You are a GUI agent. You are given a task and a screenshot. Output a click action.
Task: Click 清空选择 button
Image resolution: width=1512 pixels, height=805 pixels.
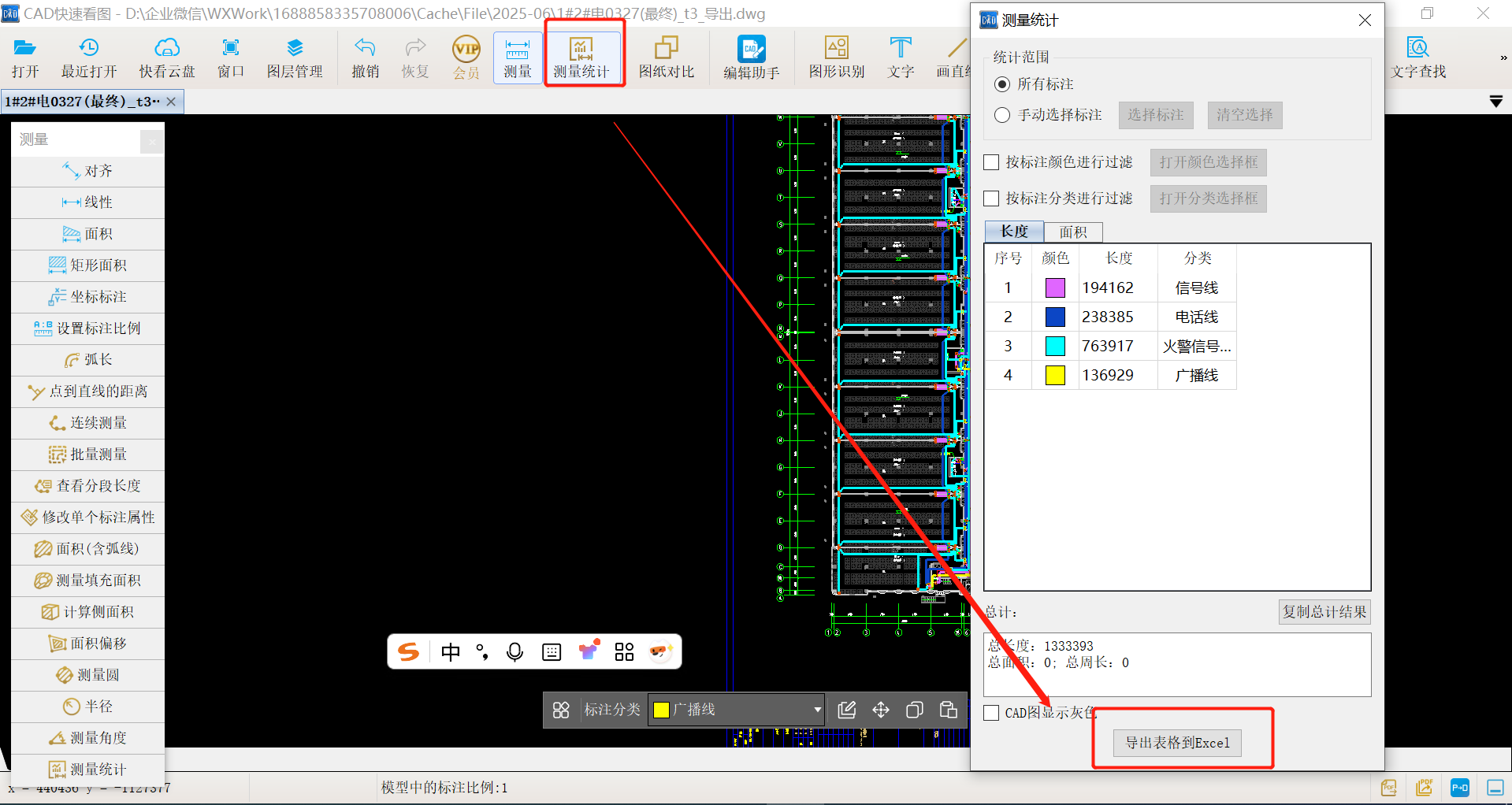[1245, 115]
